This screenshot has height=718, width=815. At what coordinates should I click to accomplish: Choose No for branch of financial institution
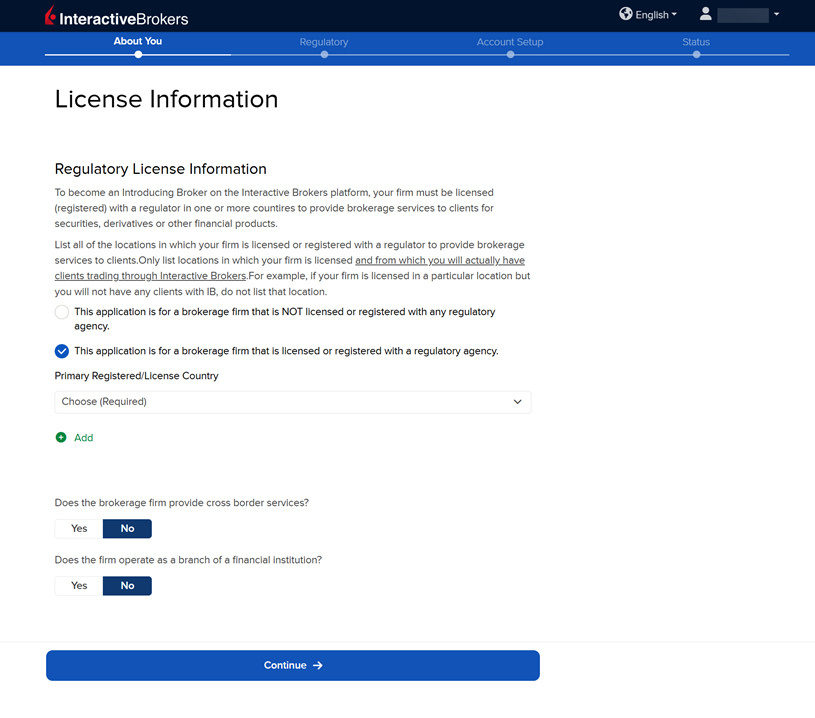pos(127,586)
